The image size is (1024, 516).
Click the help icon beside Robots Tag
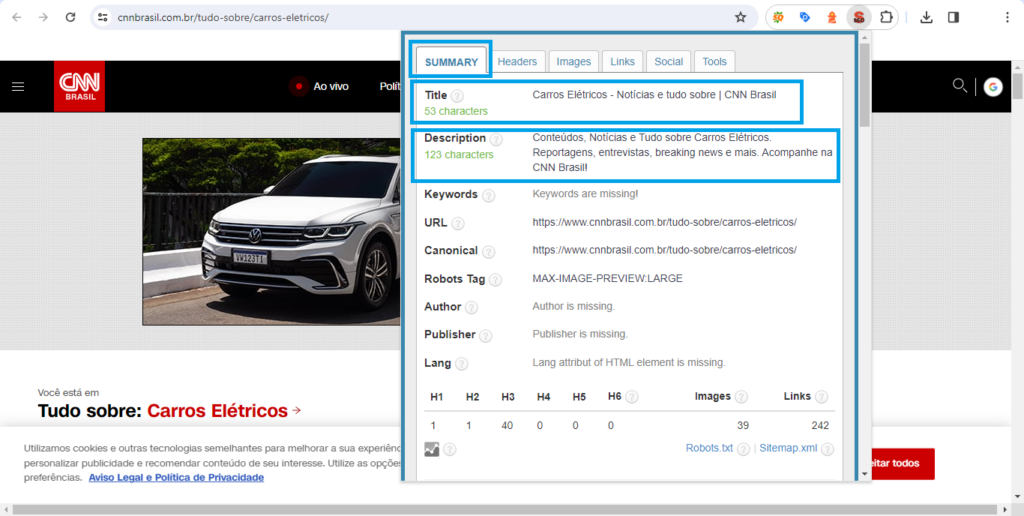tap(496, 280)
